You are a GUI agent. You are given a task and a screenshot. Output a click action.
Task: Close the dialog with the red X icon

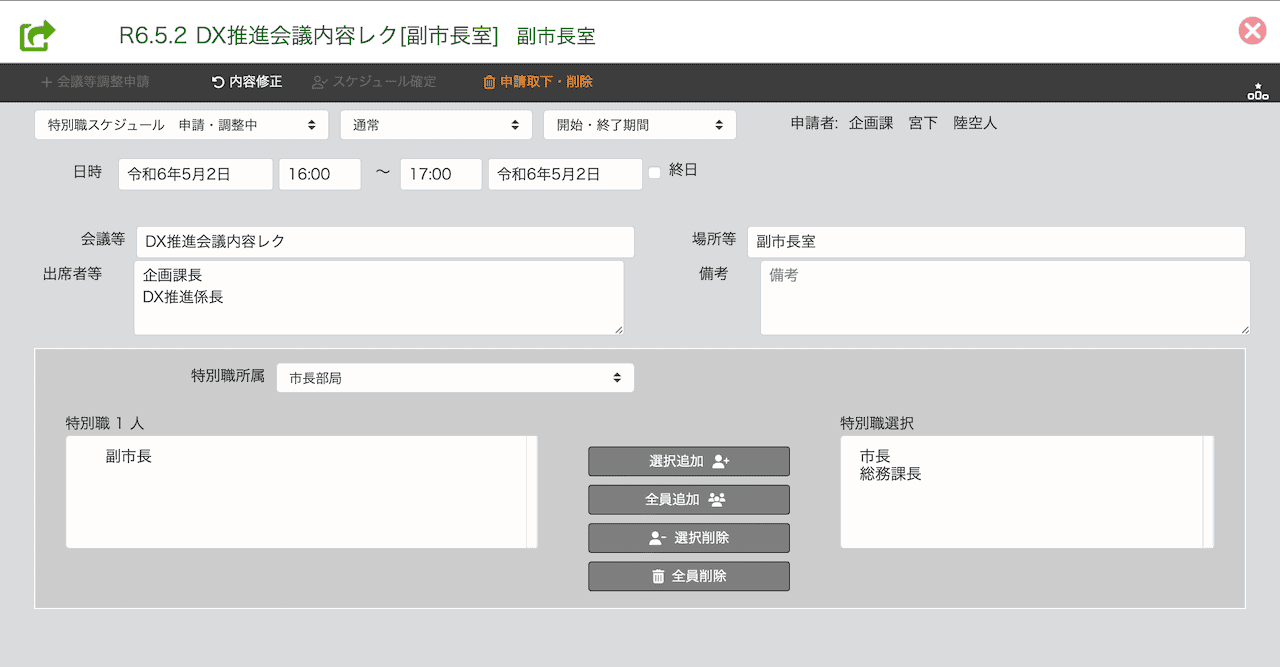click(1252, 31)
